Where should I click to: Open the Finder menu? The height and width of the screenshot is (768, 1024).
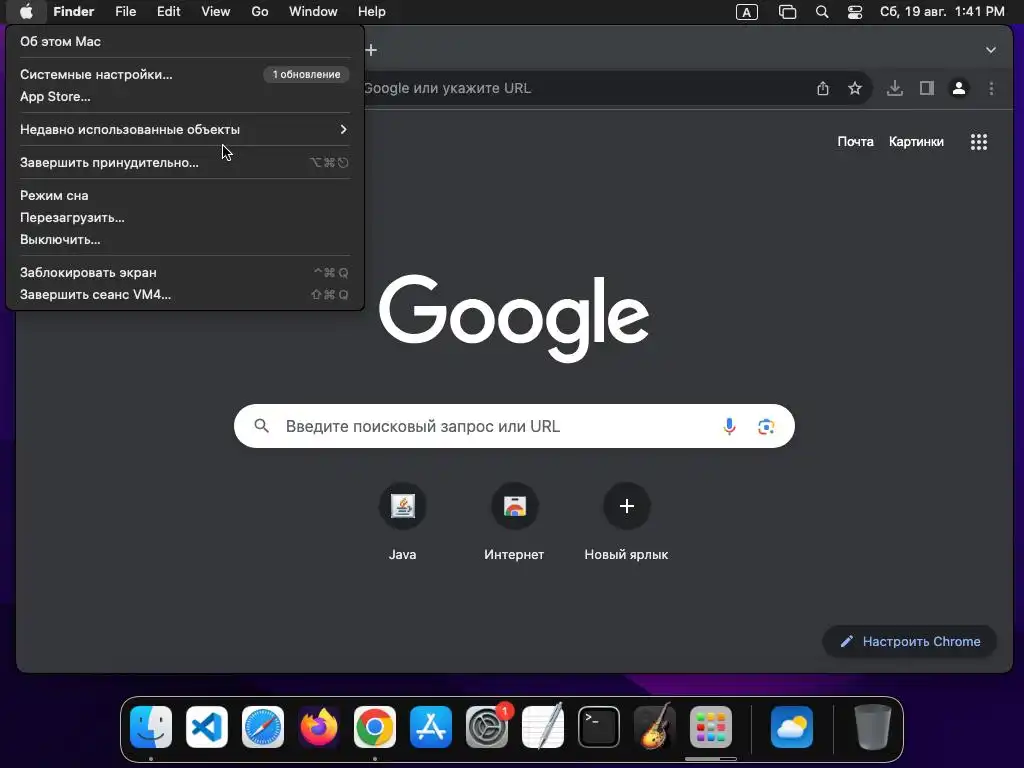coord(74,12)
